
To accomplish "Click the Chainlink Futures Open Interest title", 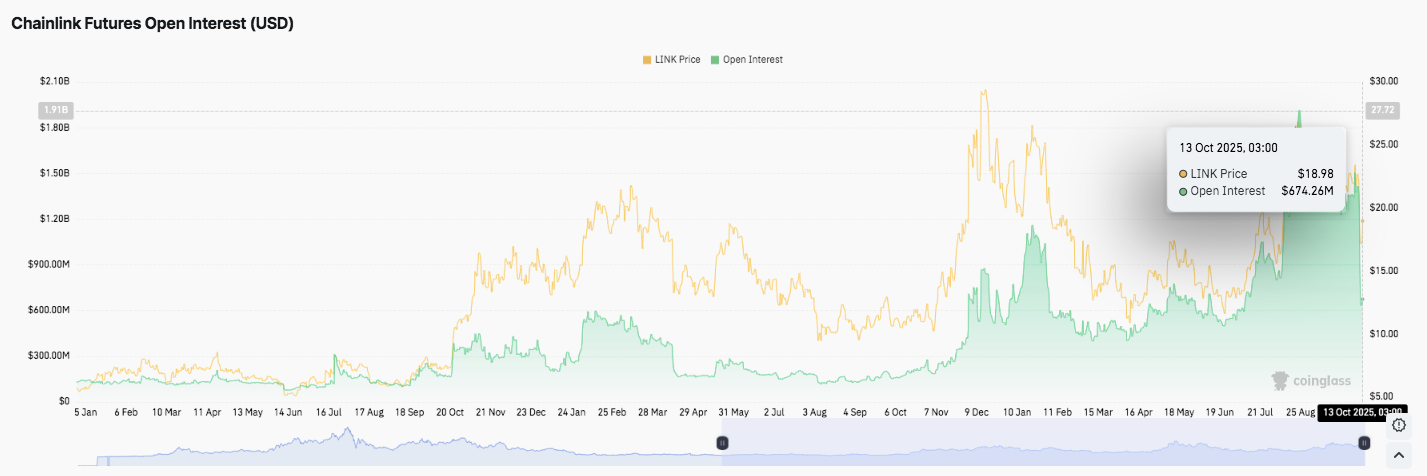I will [x=152, y=24].
